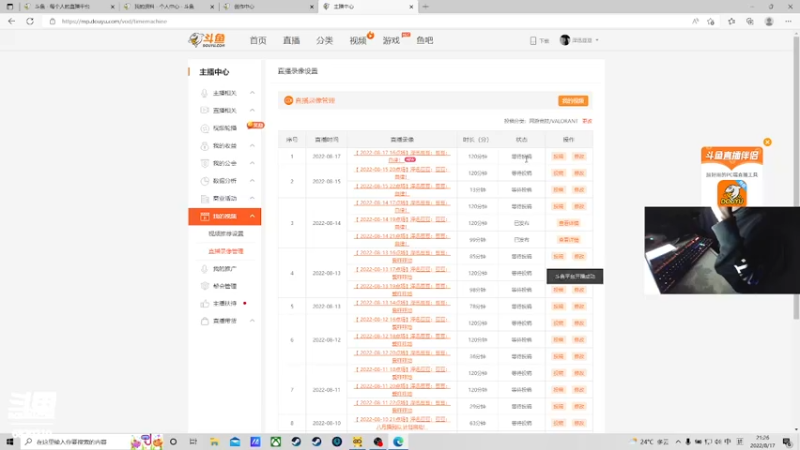Open the Windows Start menu
This screenshot has width=800, height=450.
tap(10, 442)
